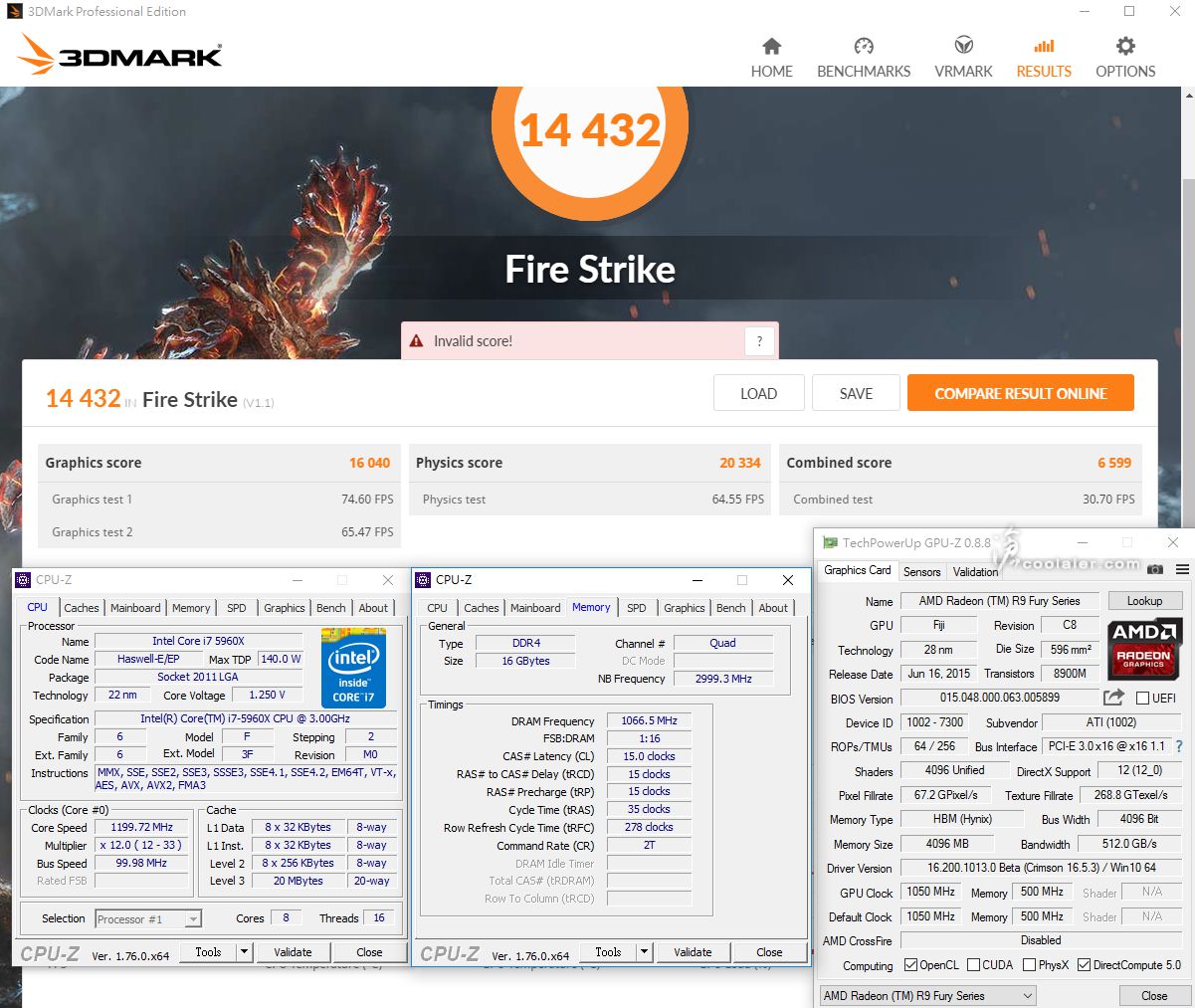Open the SPD tab in Memory window
The height and width of the screenshot is (1008, 1195).
click(x=637, y=608)
